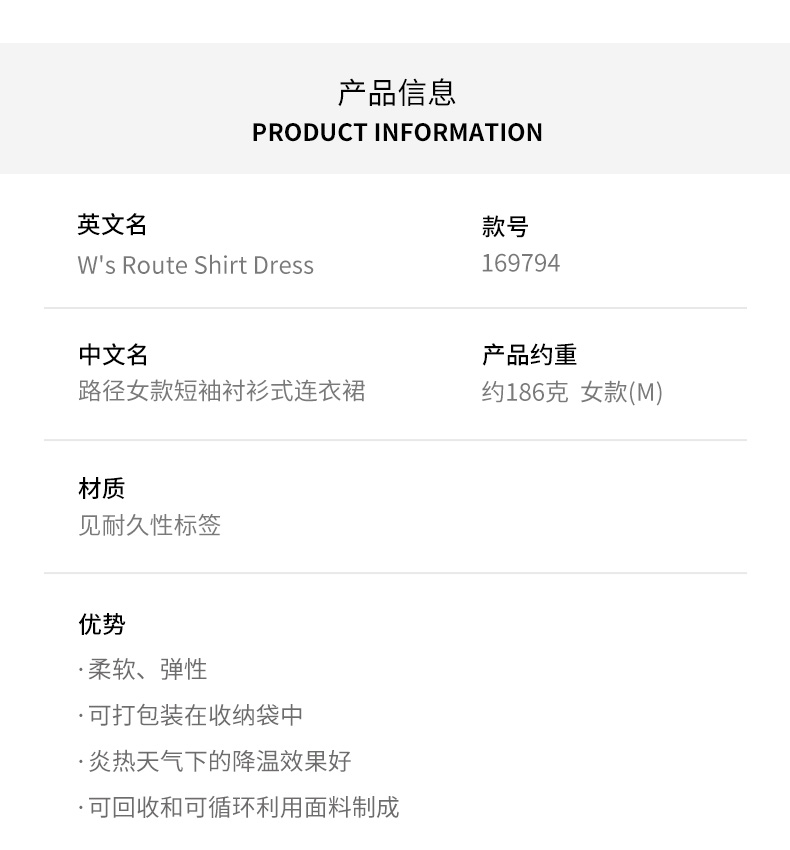Screen dimensions: 790x850
Task: Click the style number 169794
Action: [521, 263]
